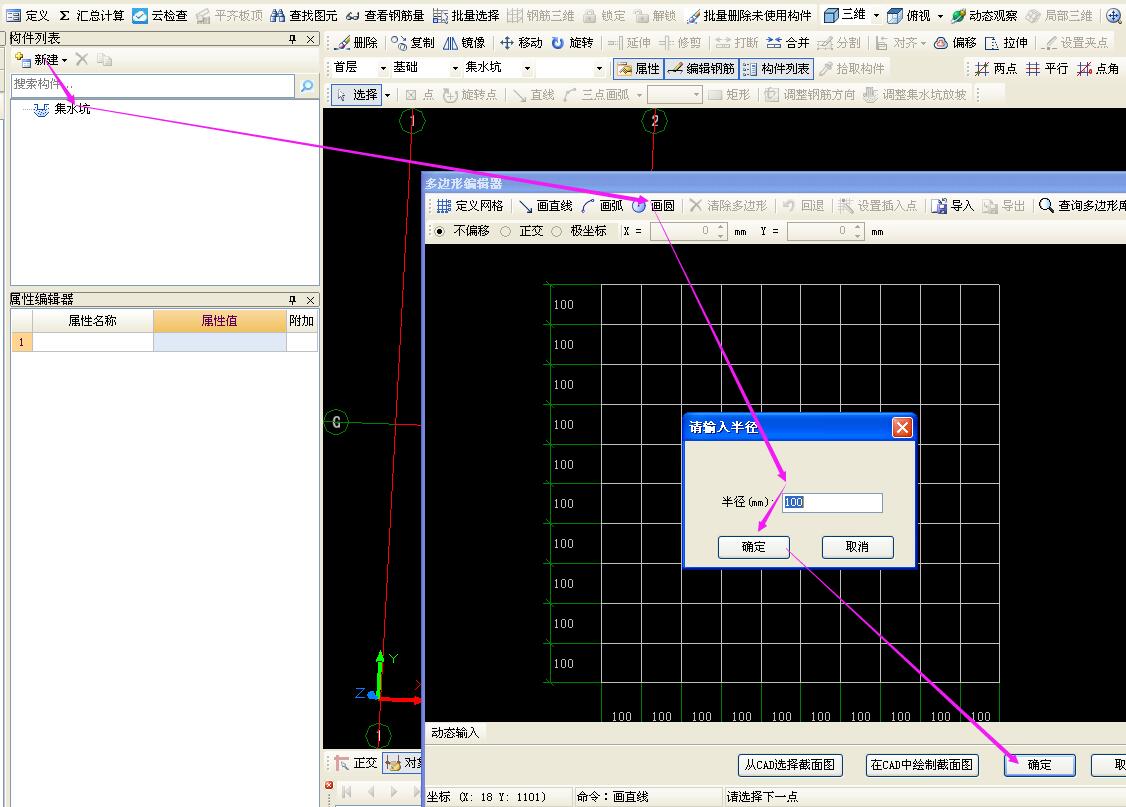
Task: Enable 动态观察 dynamic orbit
Action: click(x=984, y=15)
